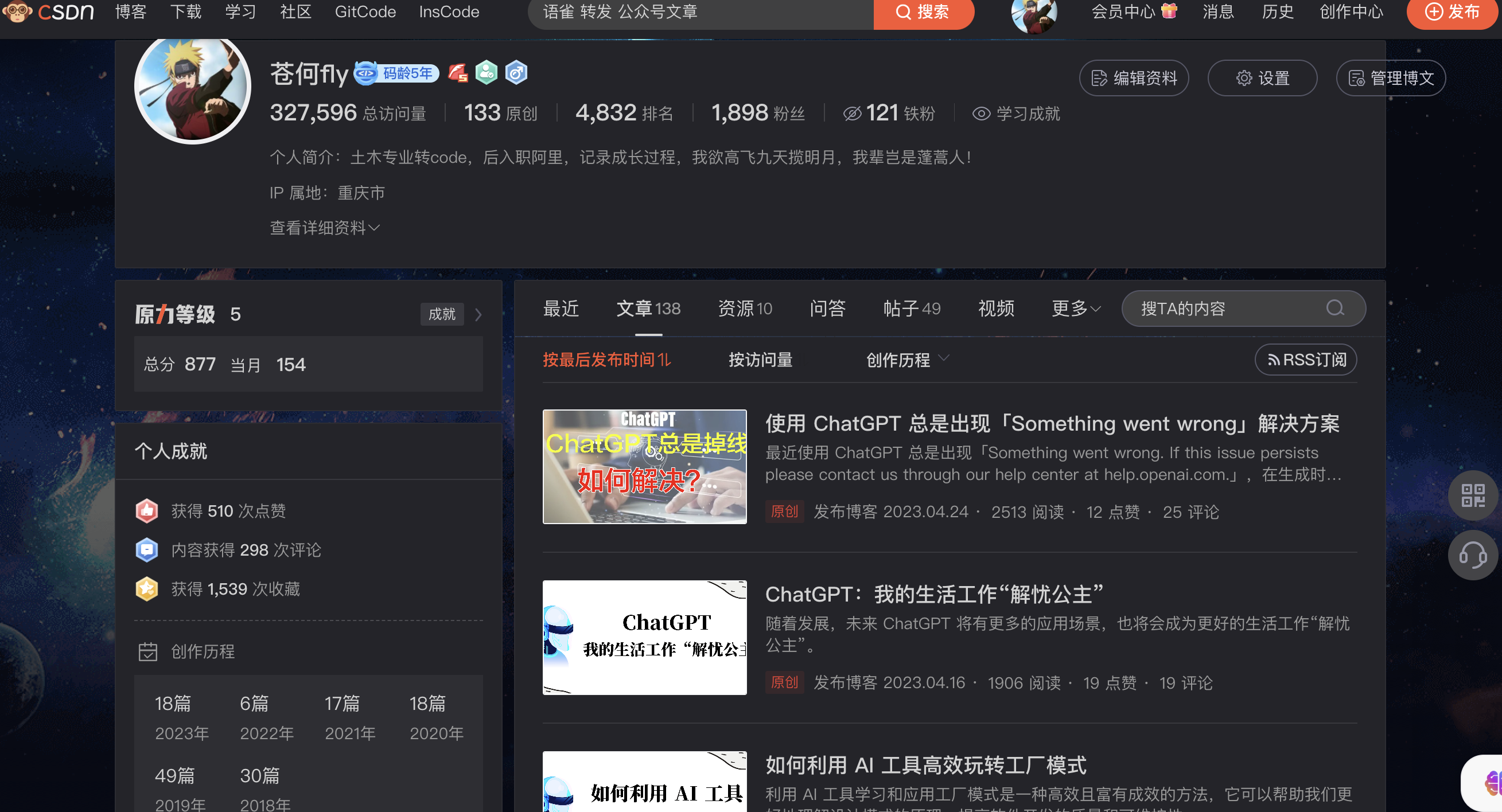Screen dimensions: 1502x812
Task: Open 下载 in the top navigation
Action: coord(185,11)
